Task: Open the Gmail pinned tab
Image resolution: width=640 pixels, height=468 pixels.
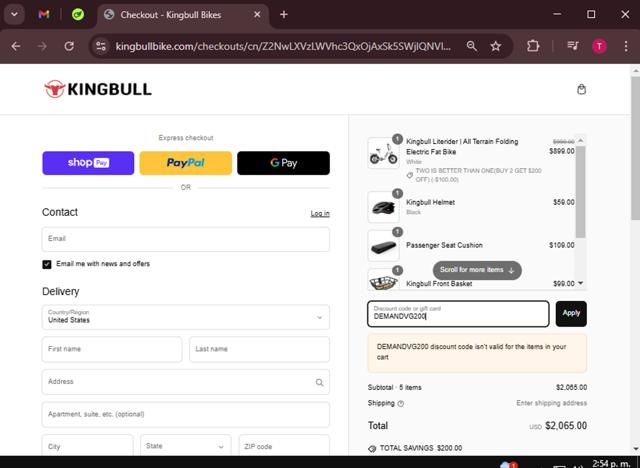Action: (x=44, y=15)
